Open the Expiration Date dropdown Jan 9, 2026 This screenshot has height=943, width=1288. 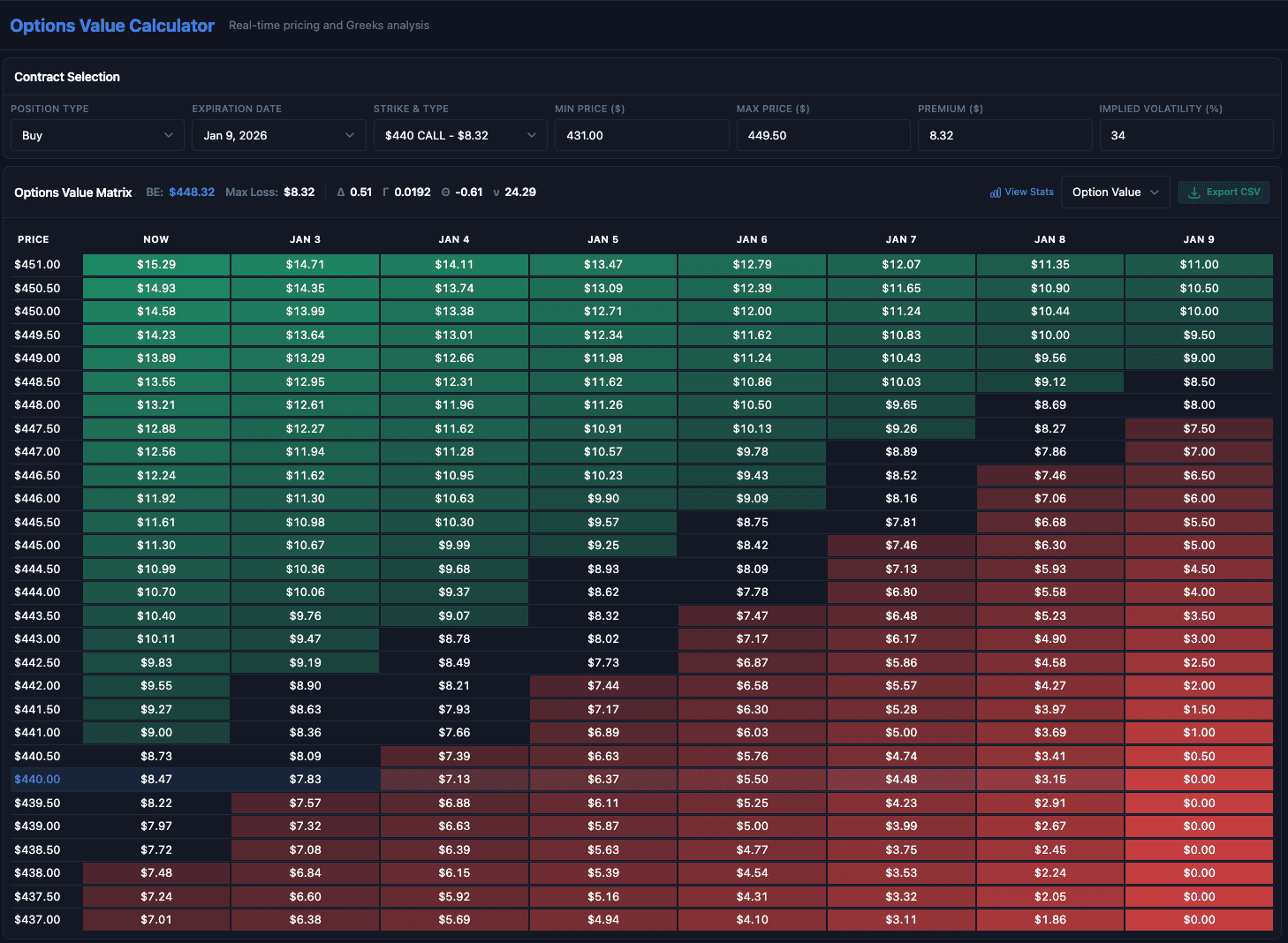(x=278, y=135)
